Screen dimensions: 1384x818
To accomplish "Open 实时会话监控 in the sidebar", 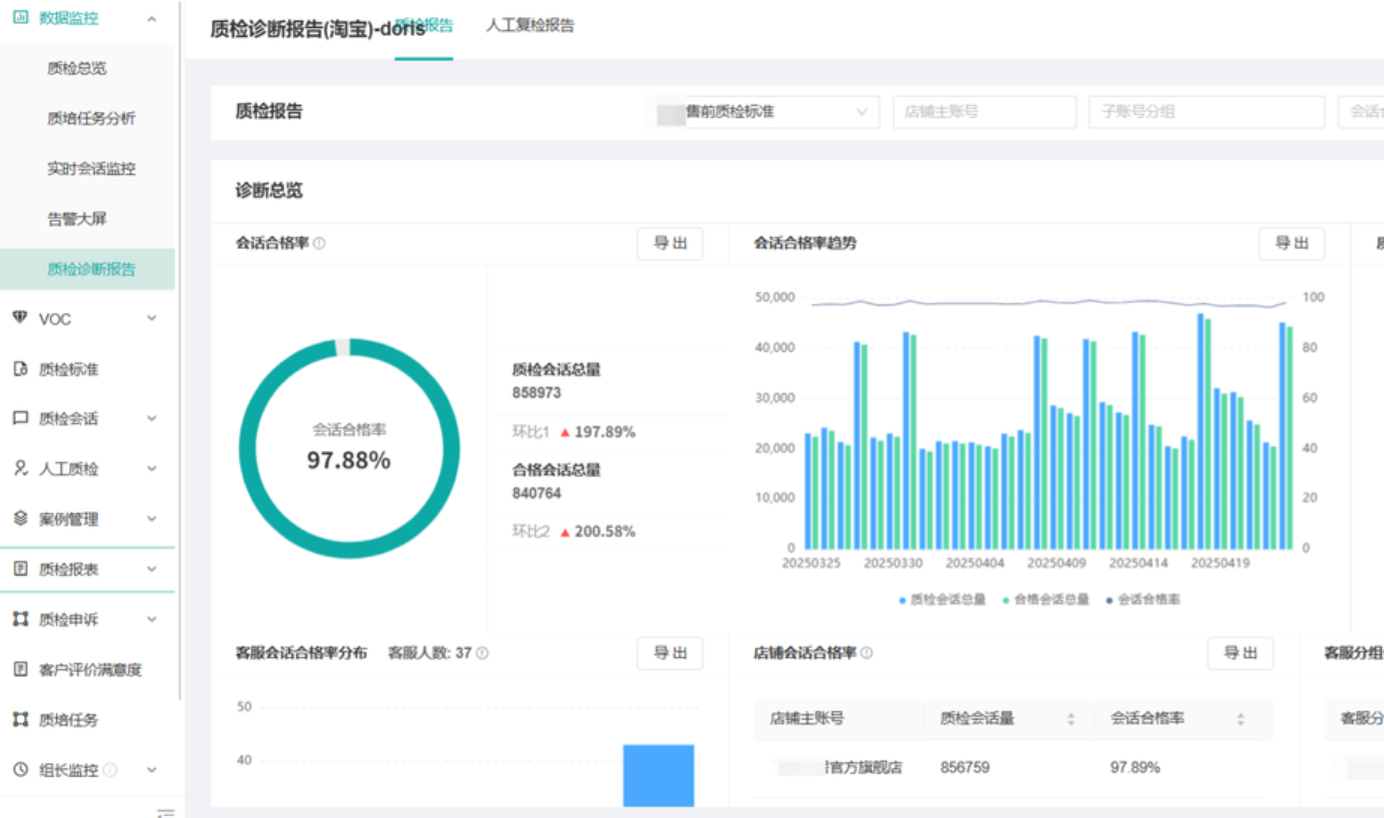I will tap(91, 169).
